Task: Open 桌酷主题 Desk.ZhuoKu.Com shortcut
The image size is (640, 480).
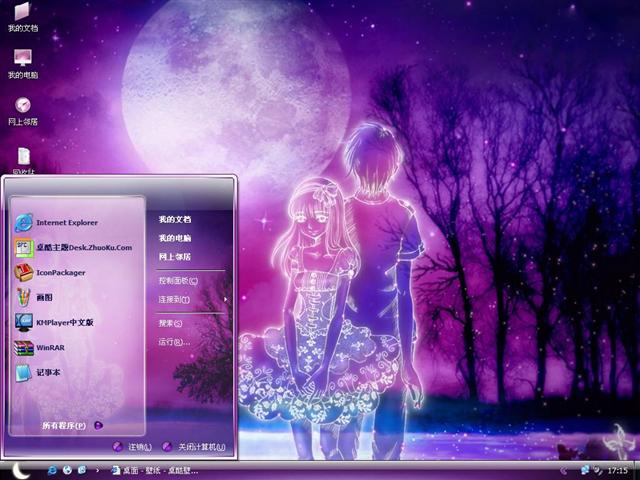Action: tap(82, 247)
